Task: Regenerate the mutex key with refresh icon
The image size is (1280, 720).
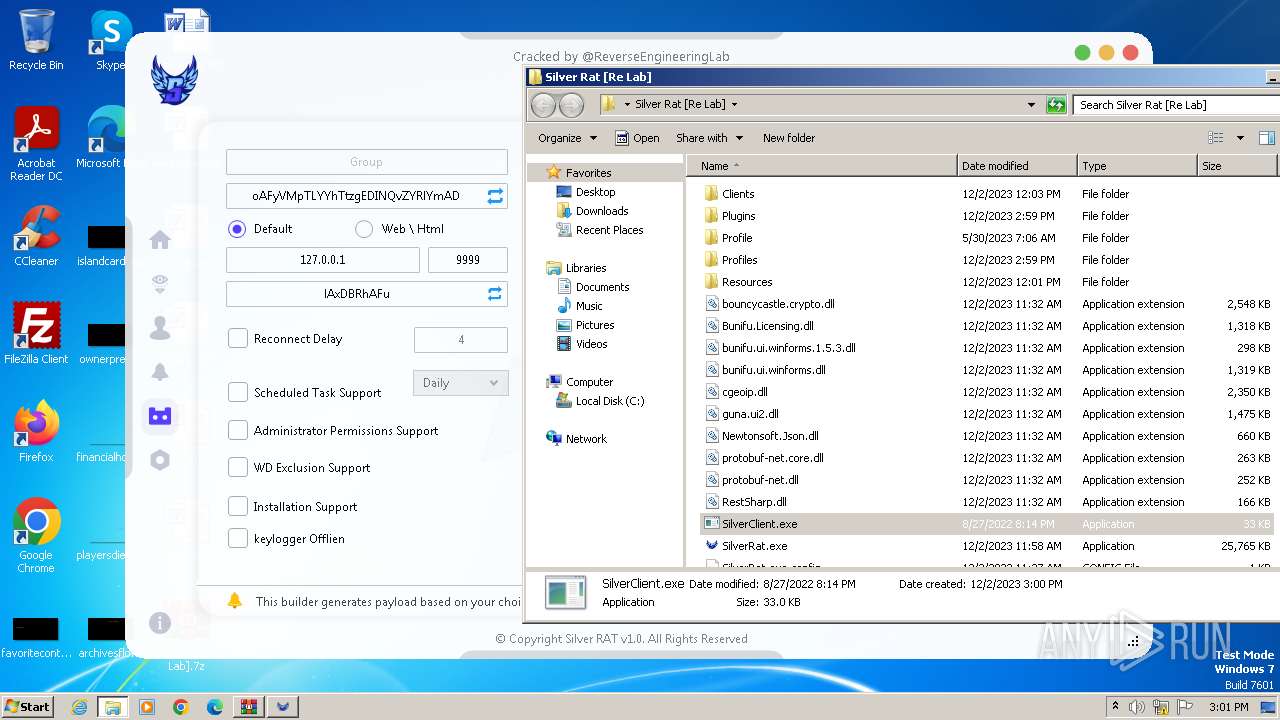Action: 495,196
